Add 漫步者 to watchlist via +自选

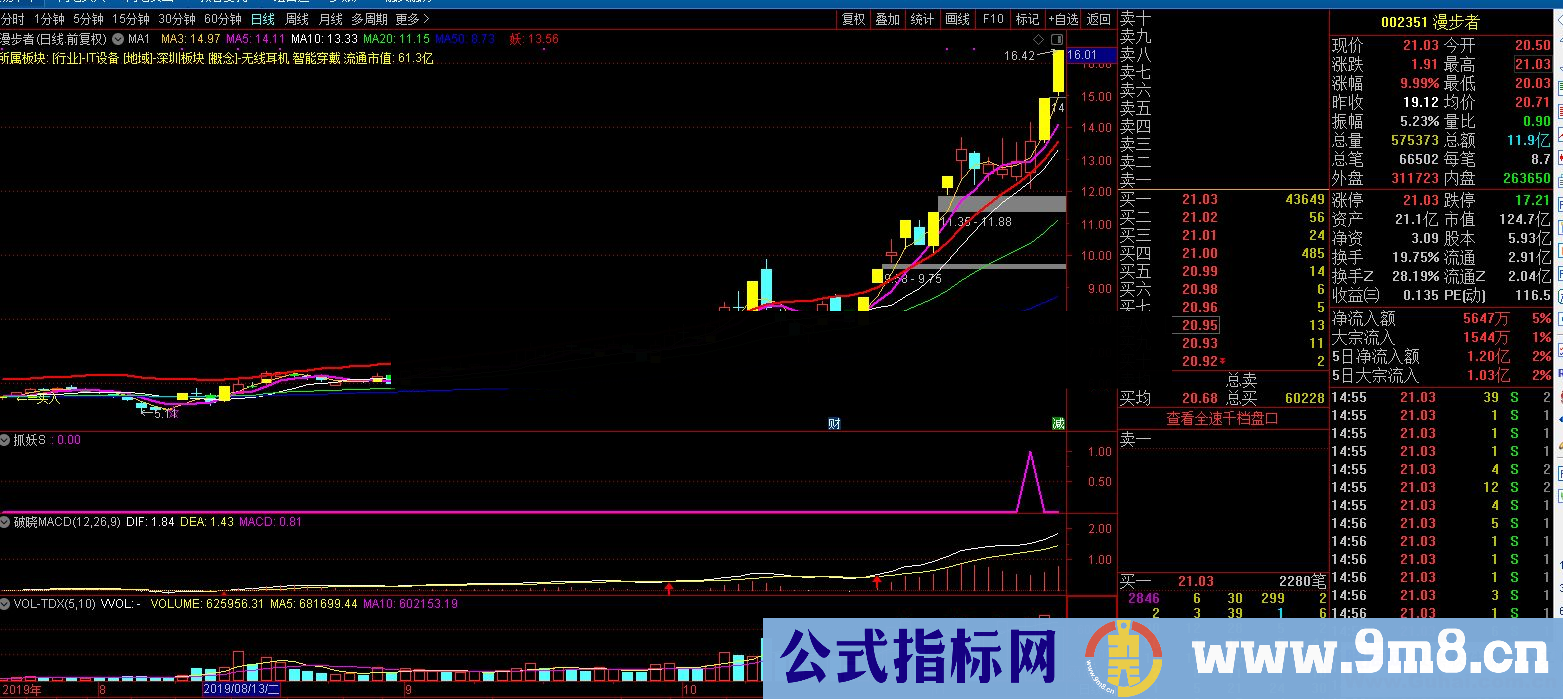click(1063, 18)
